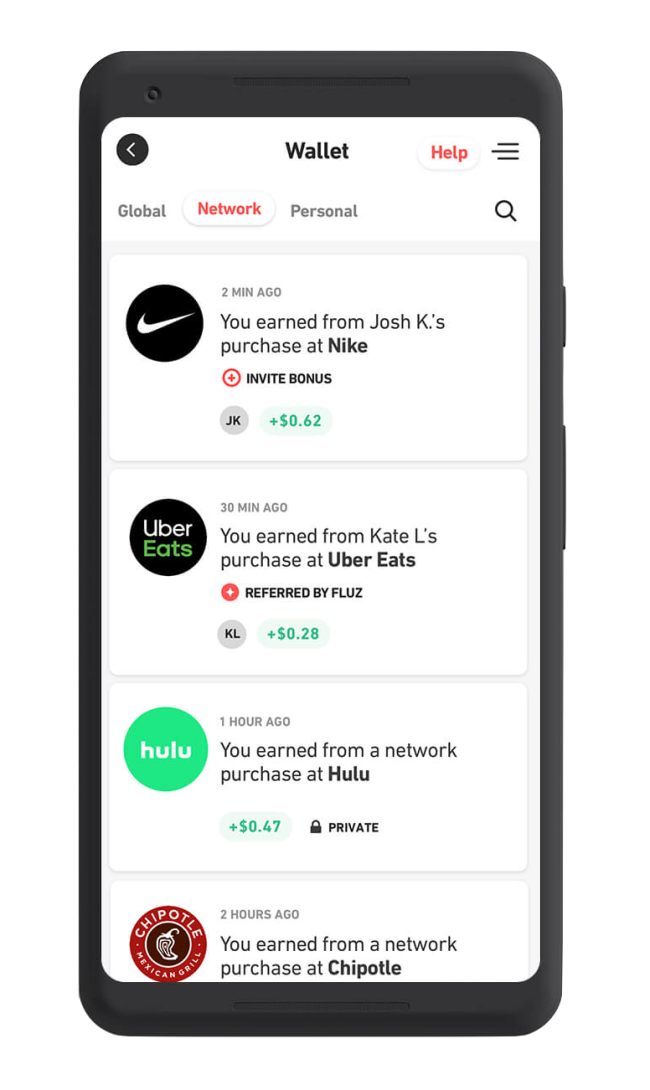
Task: Tap the Nike logo icon
Action: [x=165, y=323]
